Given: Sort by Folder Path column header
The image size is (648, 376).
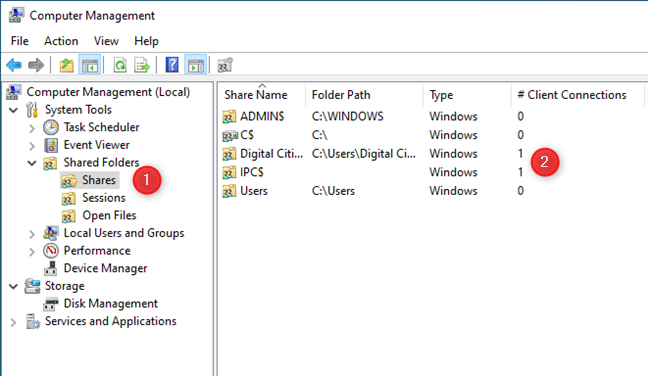Looking at the screenshot, I should click(x=364, y=95).
